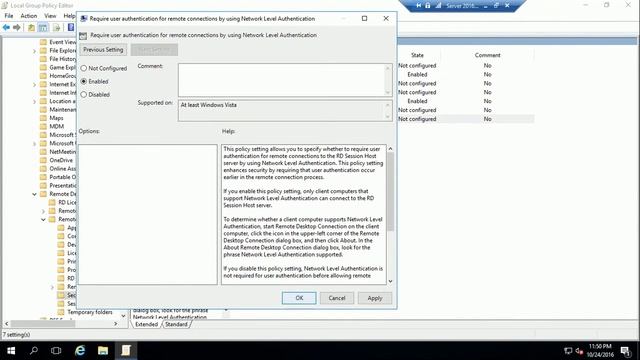The image size is (640, 360).
Task: Click the Cancel button
Action: tap(337, 298)
